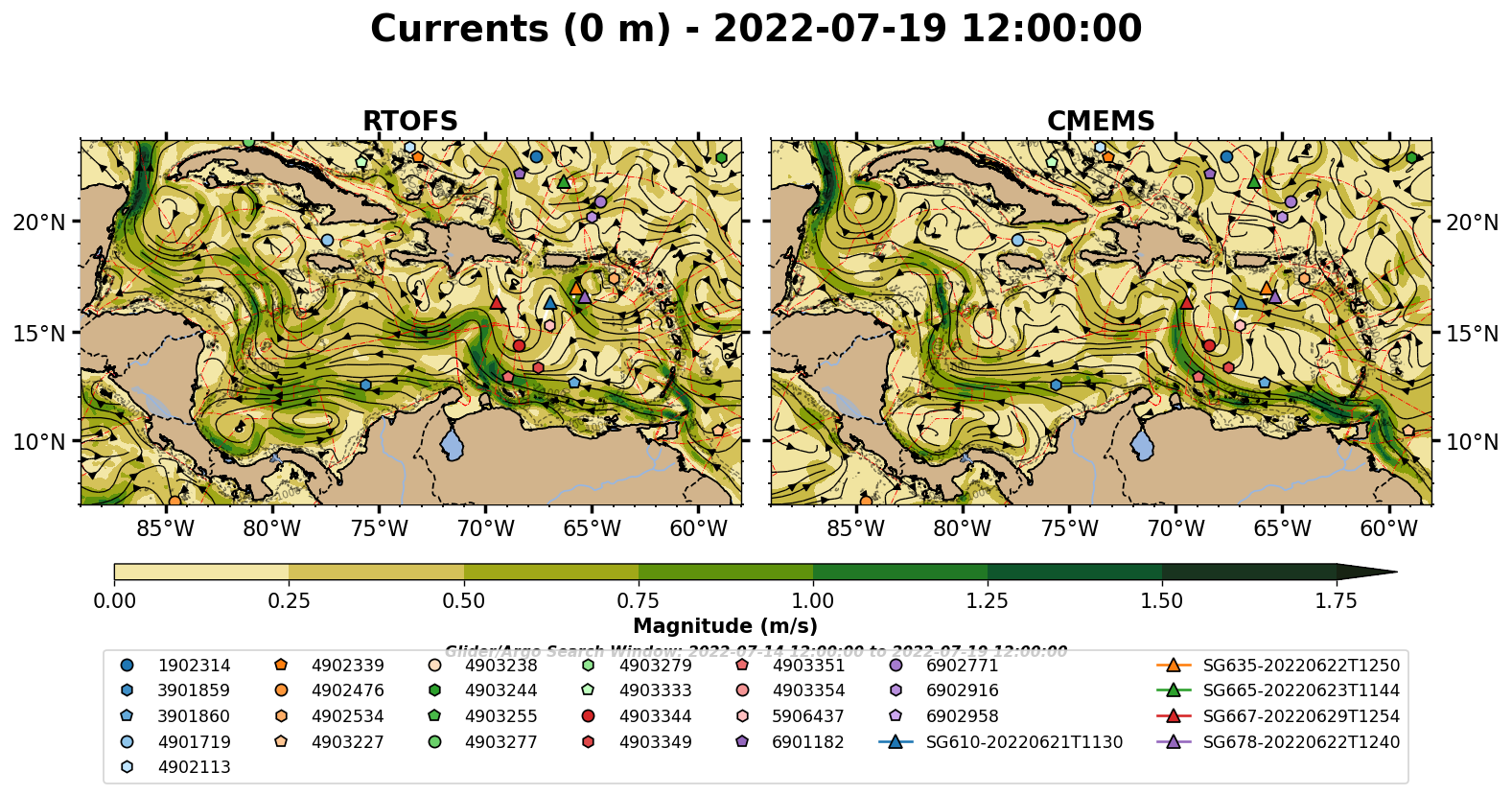Screen dimensions: 1512x795
Task: Click the pale yellow 0.00–0.25 colorbar segment
Action: click(201, 573)
